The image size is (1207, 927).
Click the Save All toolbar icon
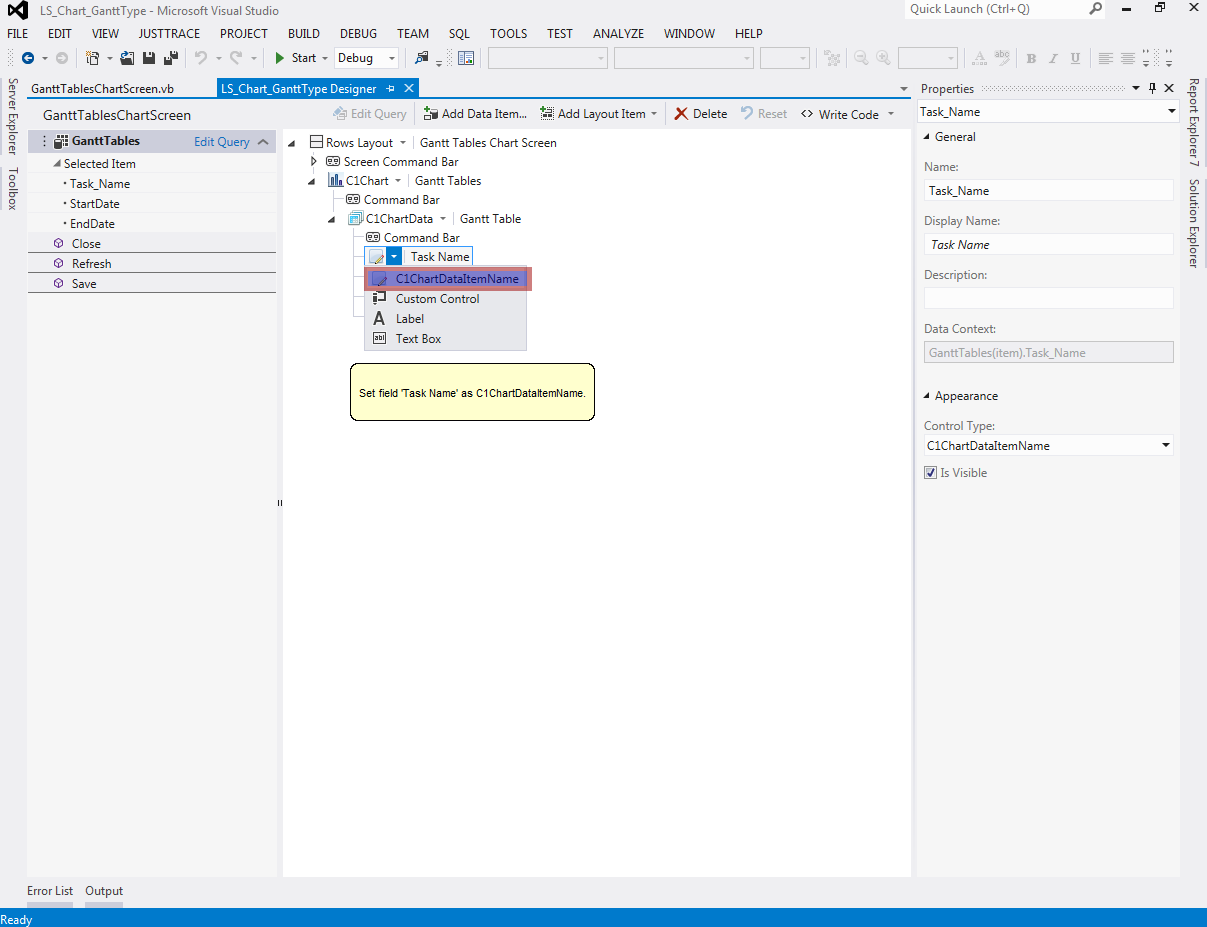click(x=170, y=58)
